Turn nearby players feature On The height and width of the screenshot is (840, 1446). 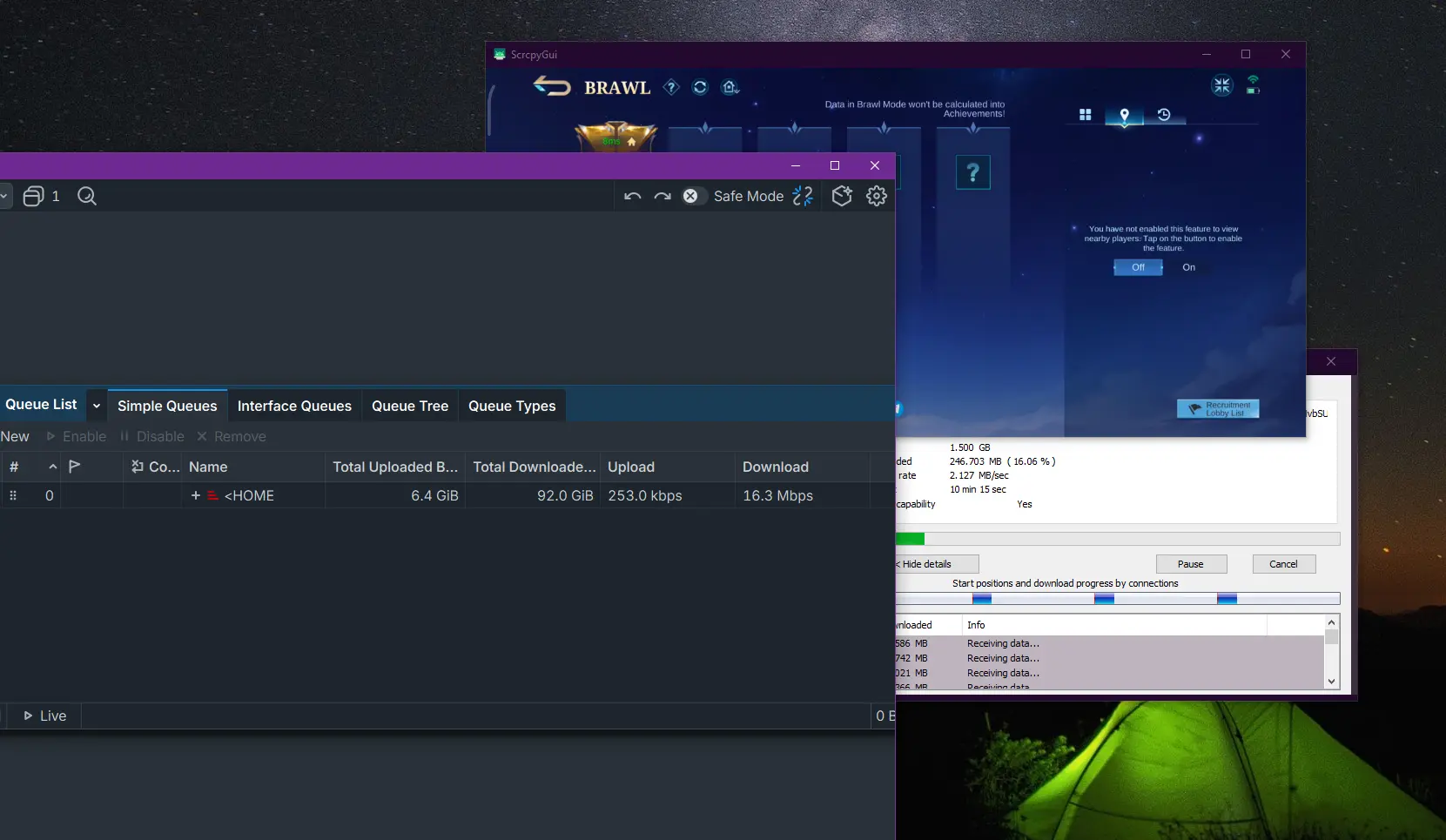pos(1189,267)
